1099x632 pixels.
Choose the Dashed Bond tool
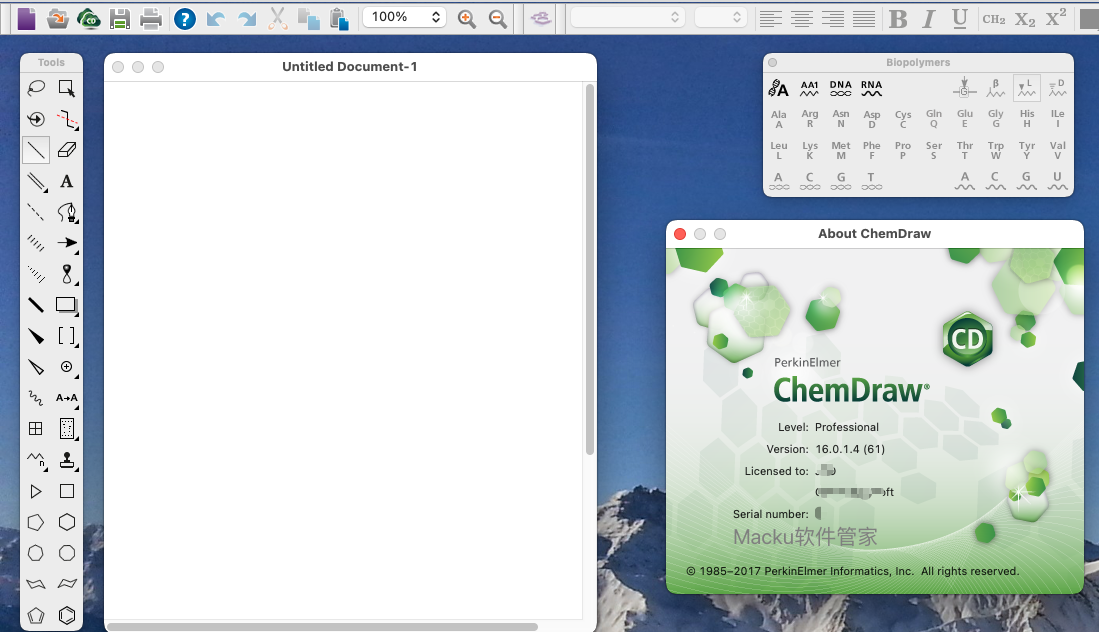(x=36, y=212)
